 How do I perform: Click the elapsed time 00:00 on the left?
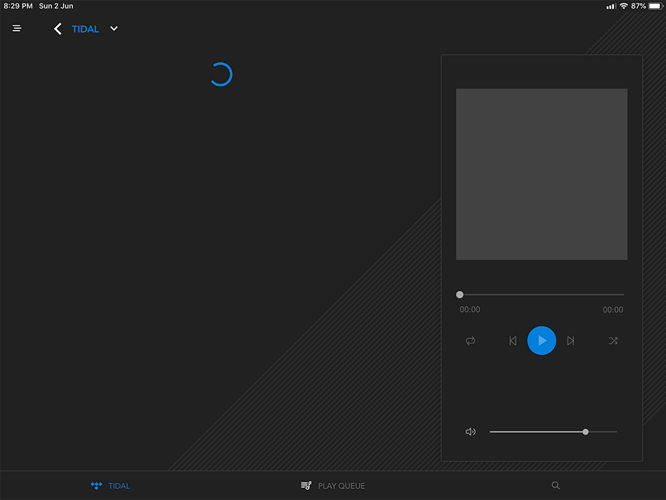[470, 310]
